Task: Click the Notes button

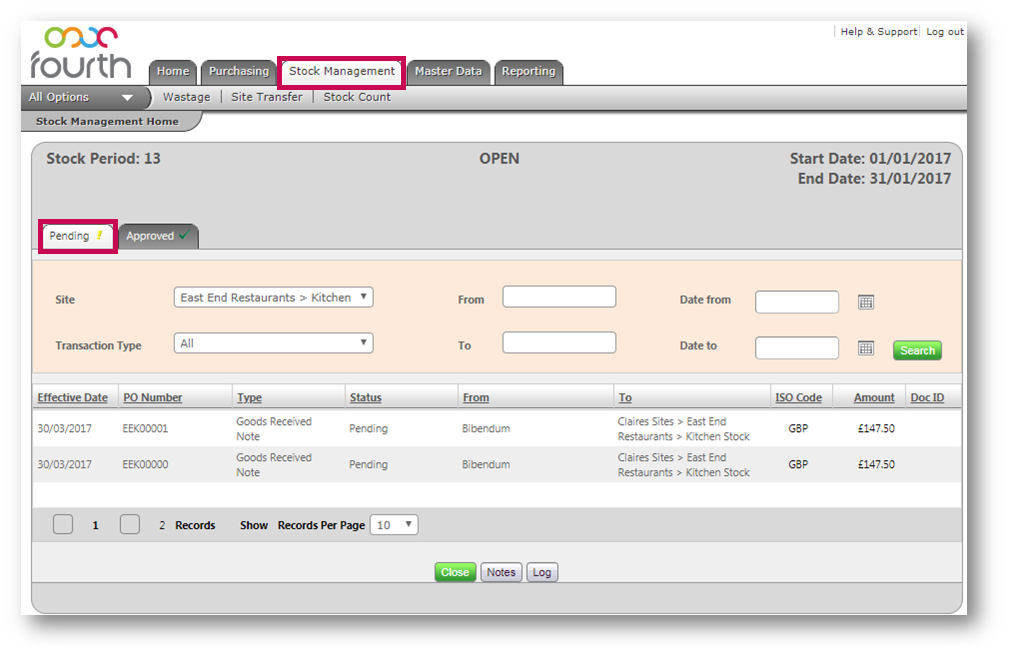Action: 501,573
